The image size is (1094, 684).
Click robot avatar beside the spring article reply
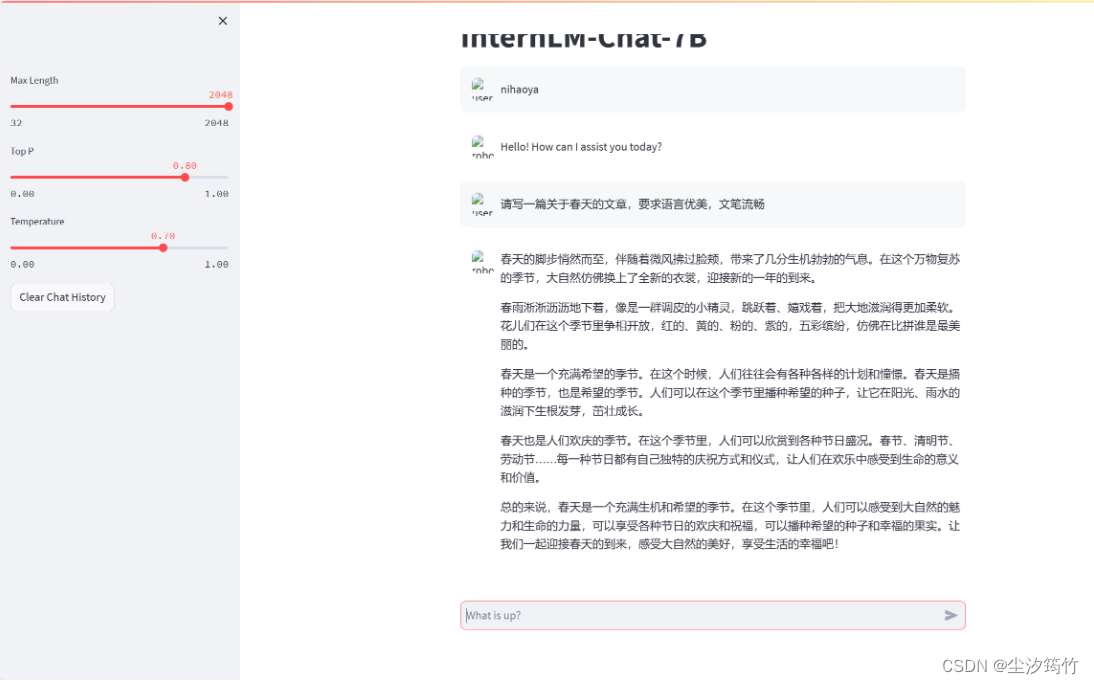point(482,262)
